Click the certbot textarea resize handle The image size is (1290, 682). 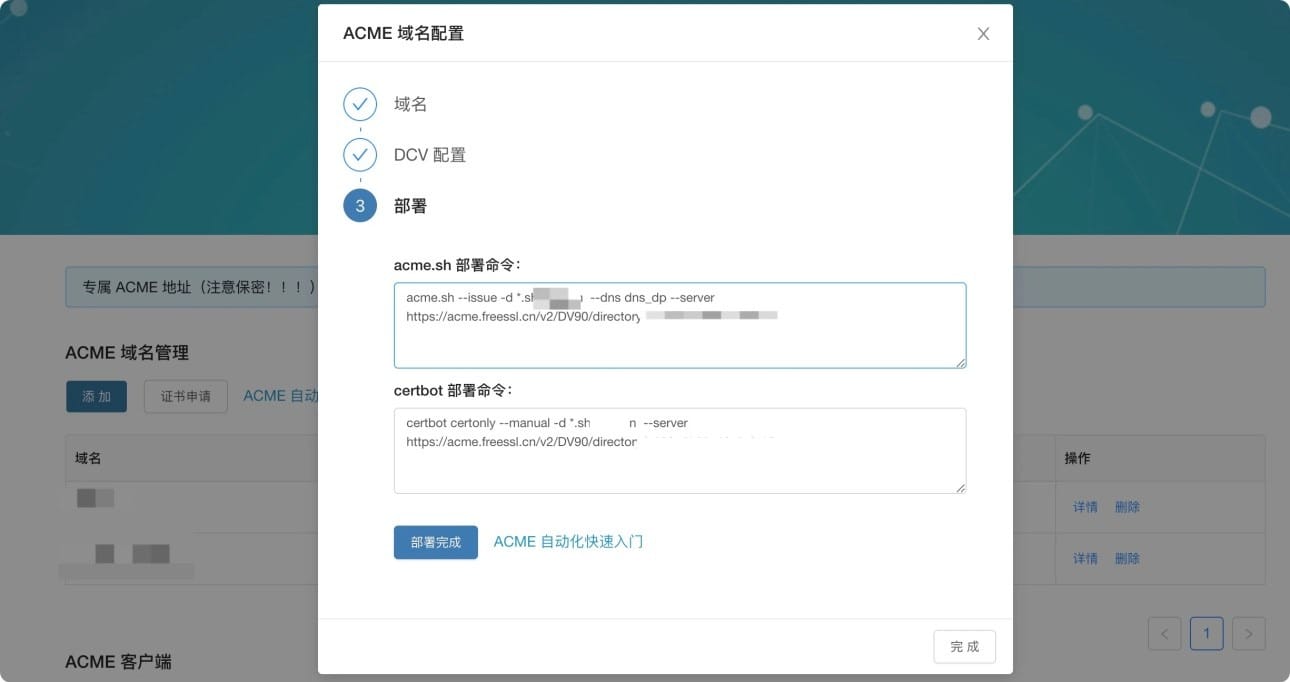pyautogui.click(x=960, y=487)
